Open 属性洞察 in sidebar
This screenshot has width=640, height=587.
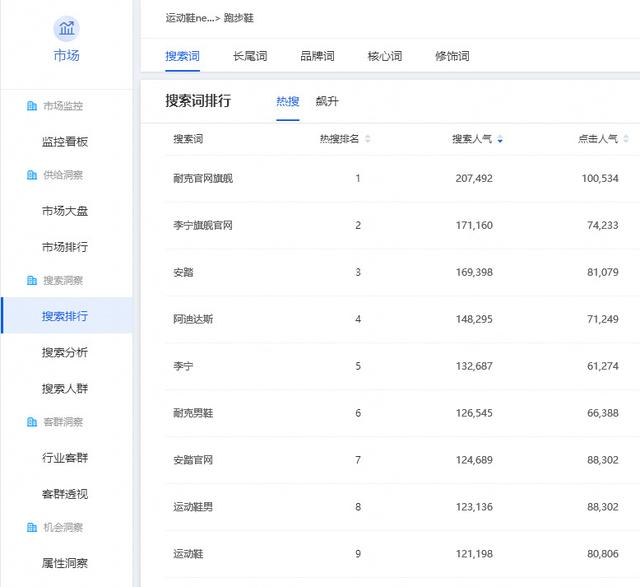click(x=65, y=563)
